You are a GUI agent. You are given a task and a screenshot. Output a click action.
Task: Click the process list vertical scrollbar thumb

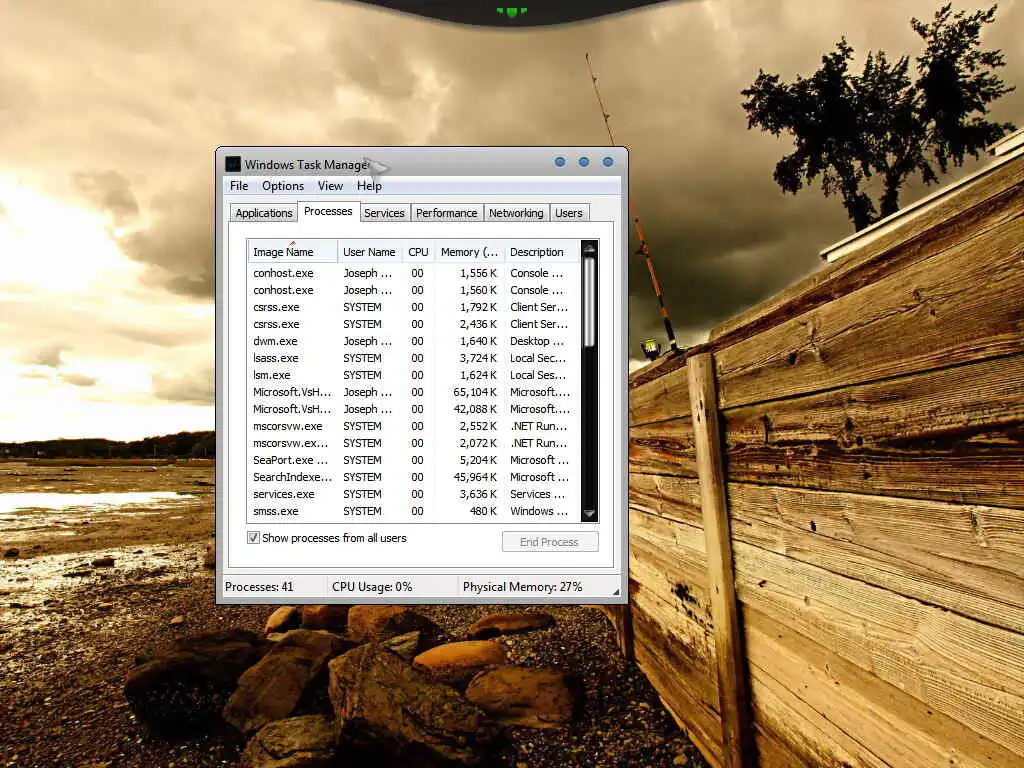pyautogui.click(x=589, y=302)
